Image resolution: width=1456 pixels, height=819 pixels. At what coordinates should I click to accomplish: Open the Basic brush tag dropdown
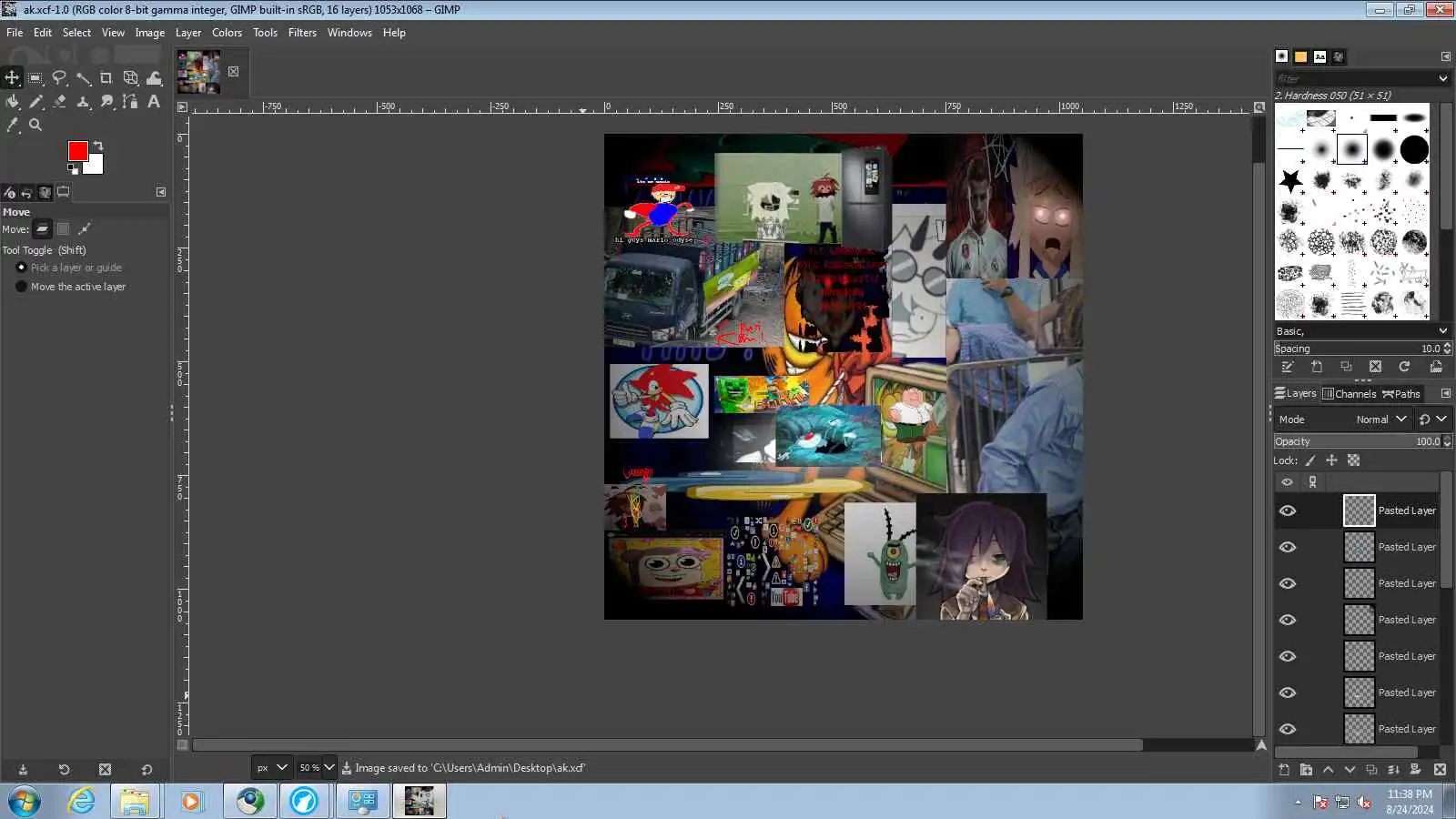pos(1362,331)
